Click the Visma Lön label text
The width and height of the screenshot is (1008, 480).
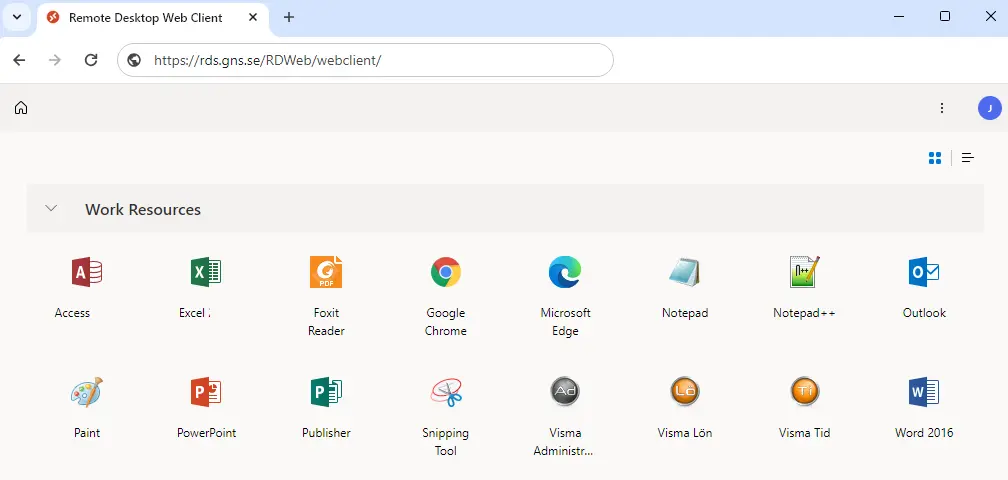click(685, 433)
